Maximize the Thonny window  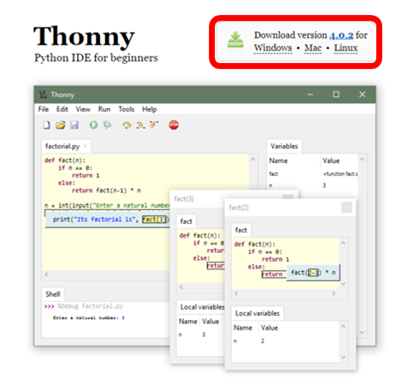tap(336, 95)
